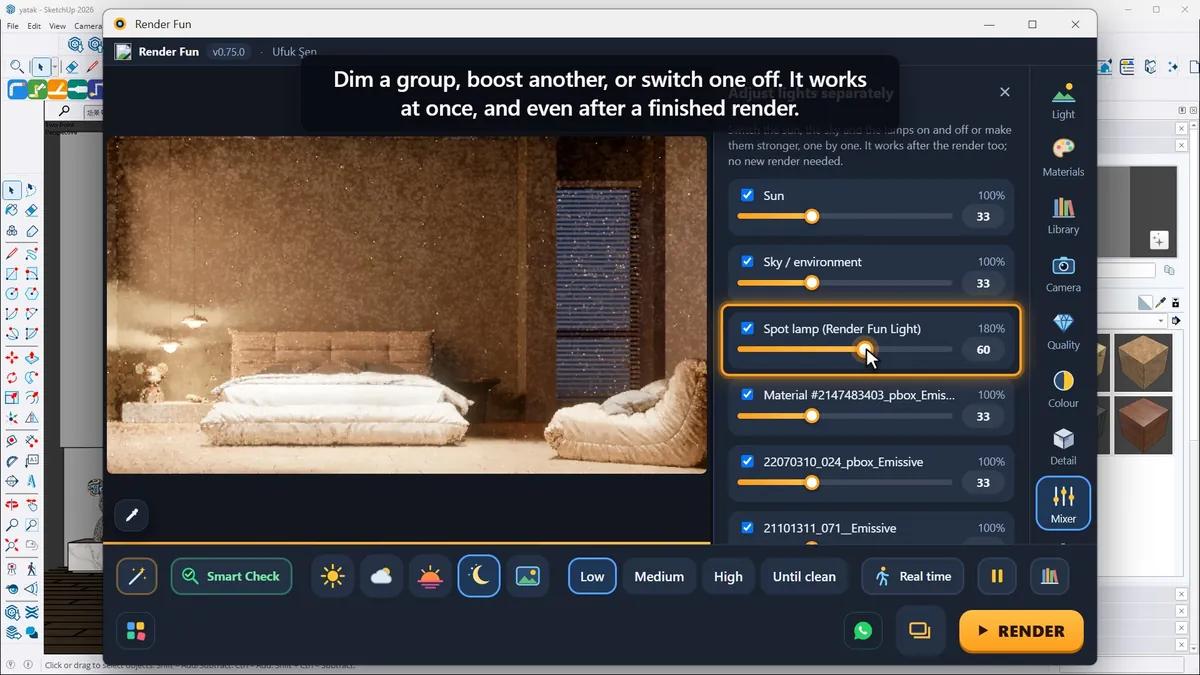Select the Mixer panel
The image size is (1200, 675).
[1063, 503]
